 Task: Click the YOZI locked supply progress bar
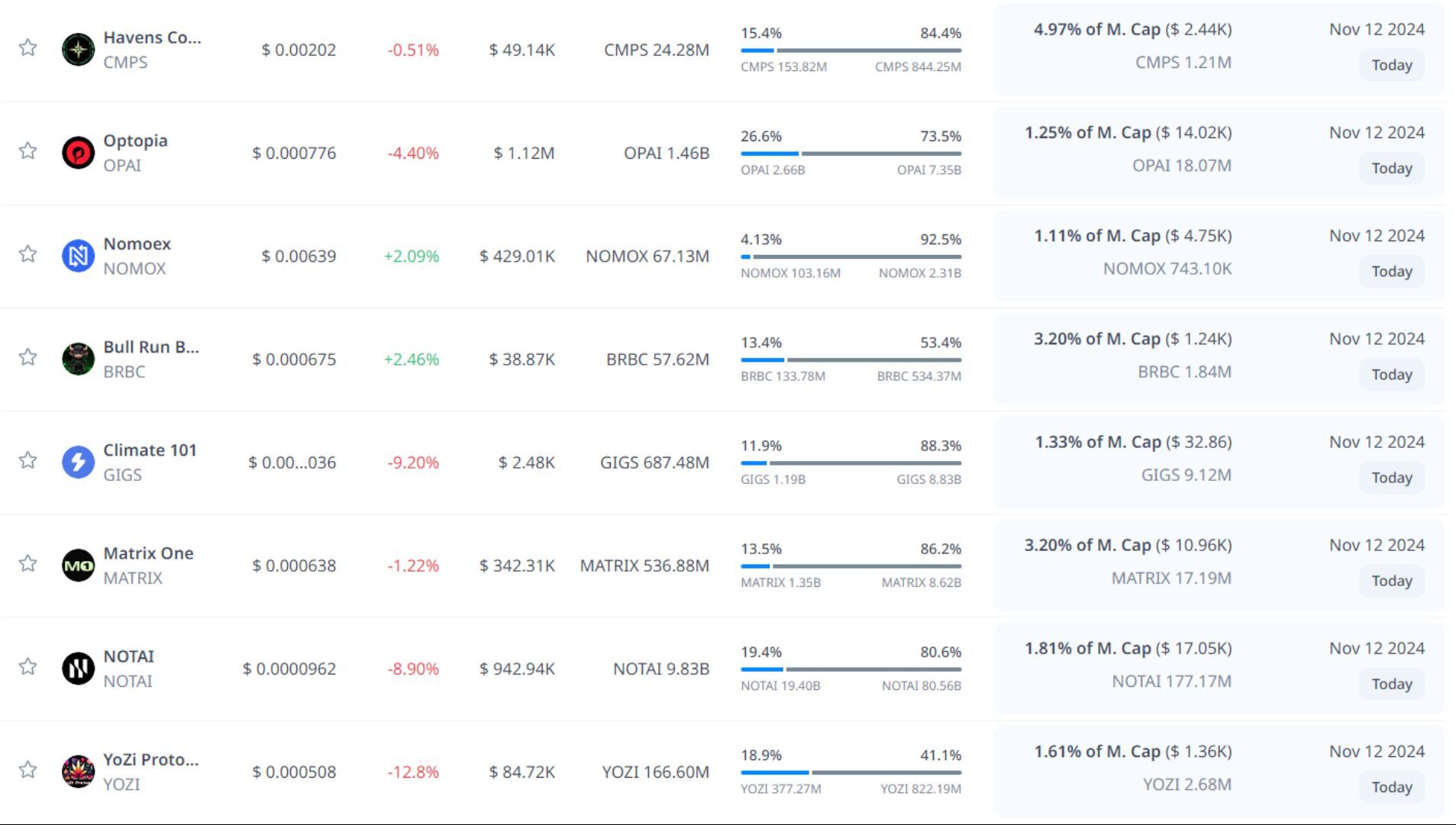(851, 772)
